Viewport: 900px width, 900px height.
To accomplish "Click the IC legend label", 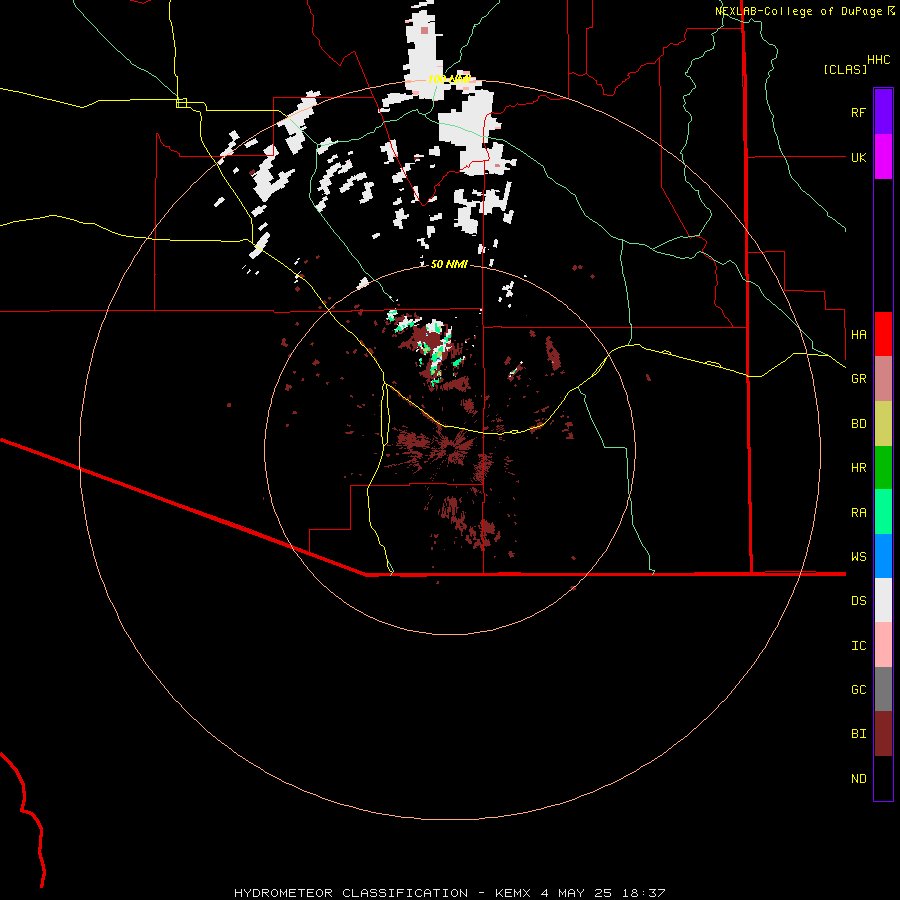I will point(858,646).
